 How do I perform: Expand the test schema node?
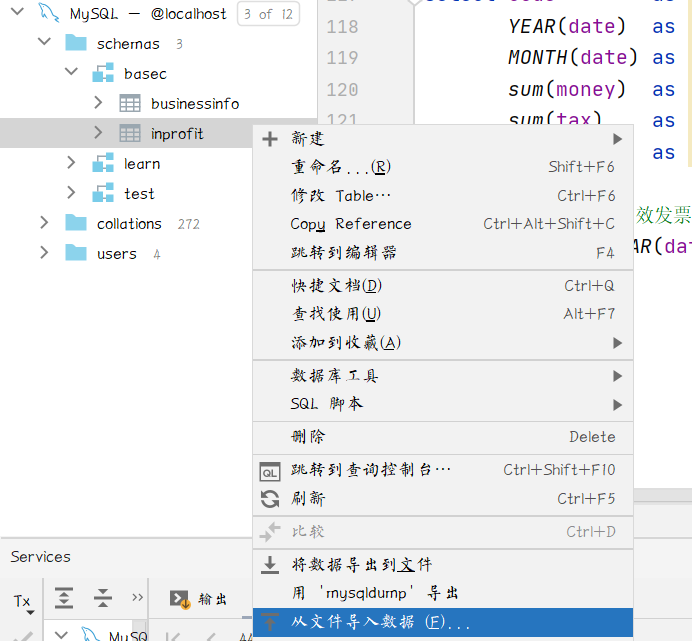pos(71,192)
